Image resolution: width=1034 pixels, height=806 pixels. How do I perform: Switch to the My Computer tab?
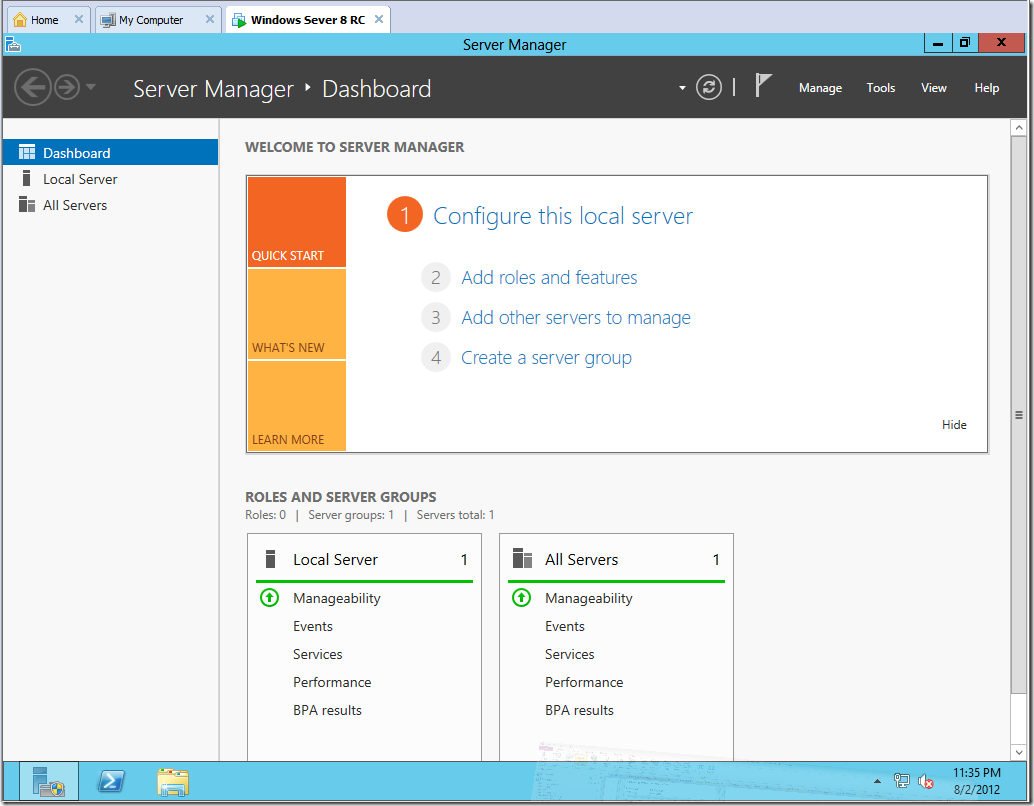coord(151,19)
